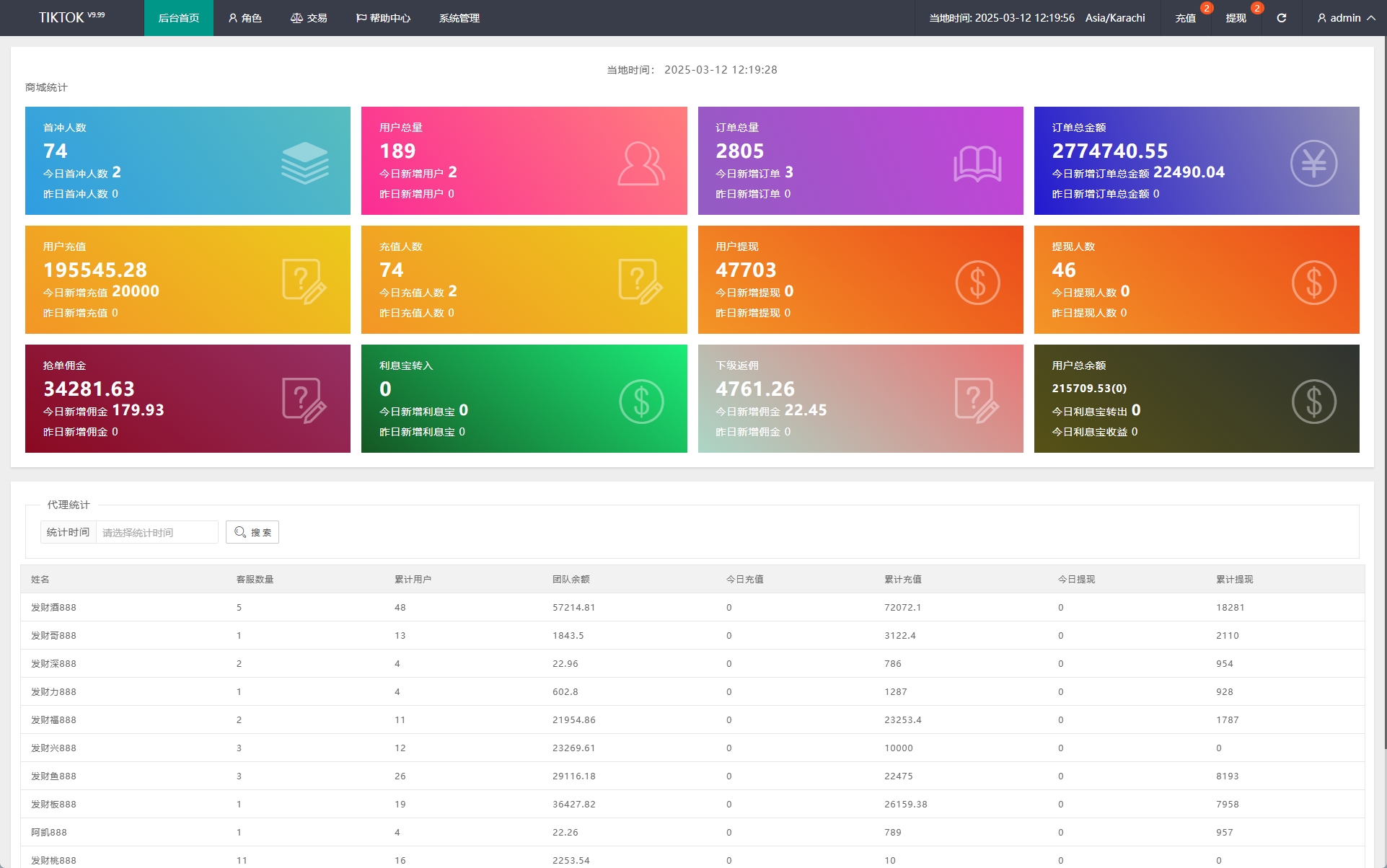
Task: Open the 角色 menu
Action: coord(245,18)
